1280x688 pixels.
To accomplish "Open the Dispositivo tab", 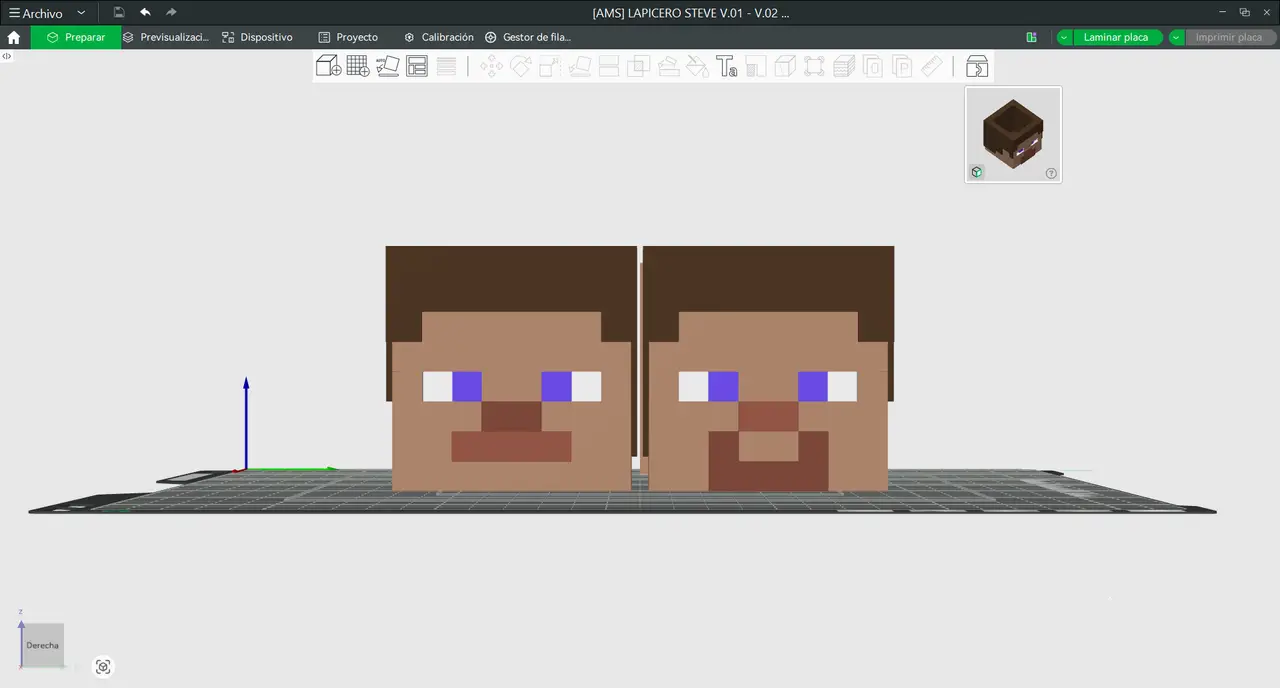I will click(258, 37).
